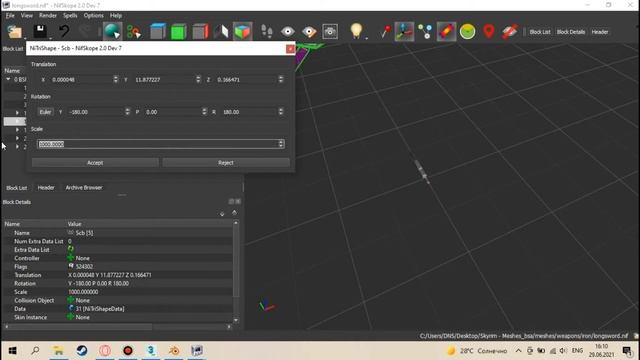The image size is (640, 360).
Task: Click Accept in the NiTriShape dialog
Action: click(x=95, y=162)
